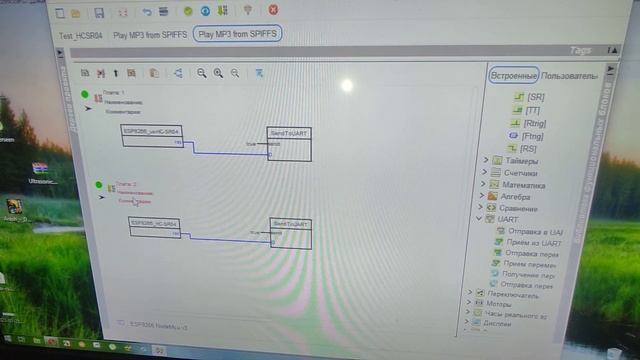Expand the Таймеры folder in blocks tree
This screenshot has width=640, height=360.
point(486,160)
